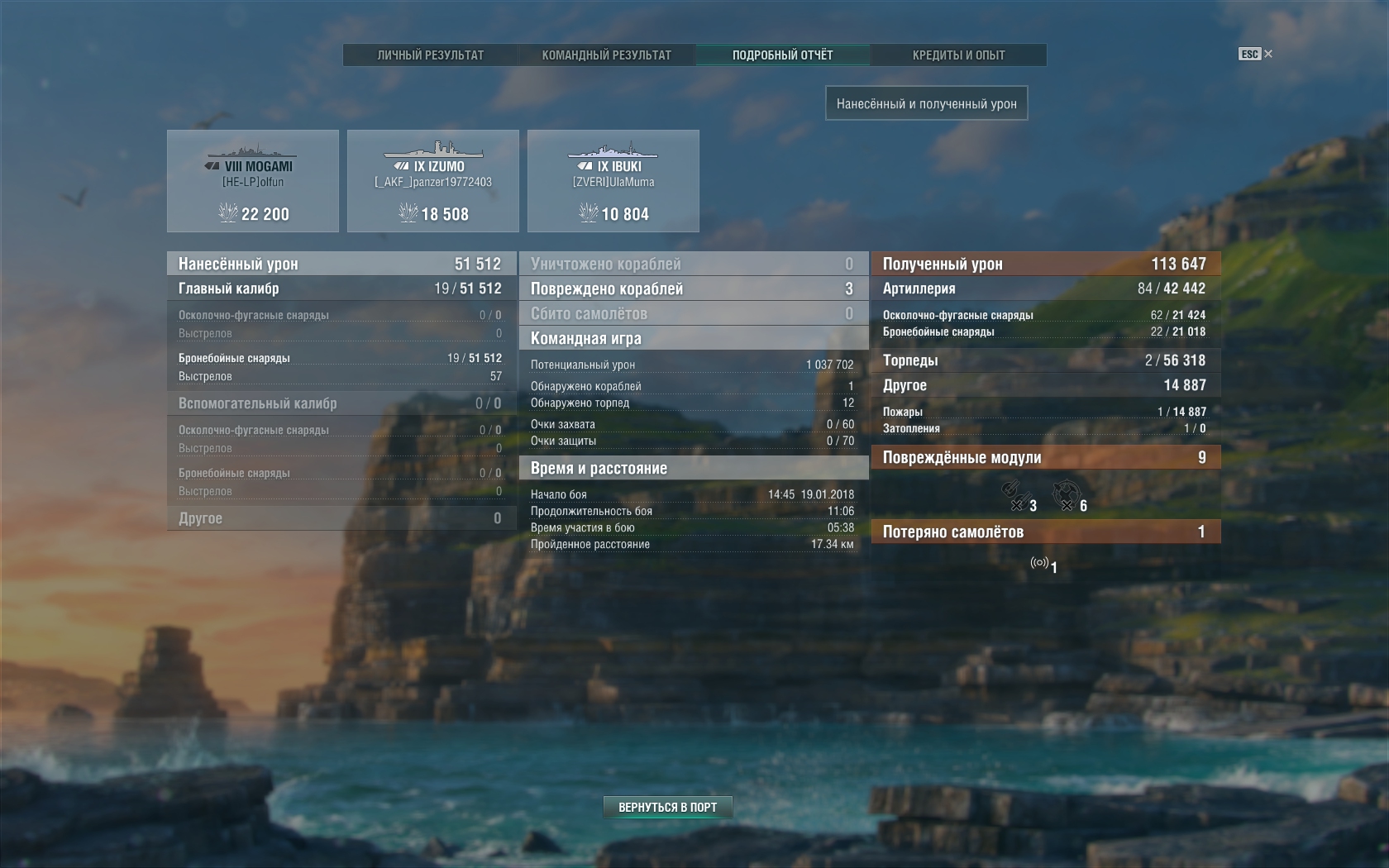Open the Кредиты и опыт tab
Viewport: 1389px width, 868px height.
click(958, 55)
